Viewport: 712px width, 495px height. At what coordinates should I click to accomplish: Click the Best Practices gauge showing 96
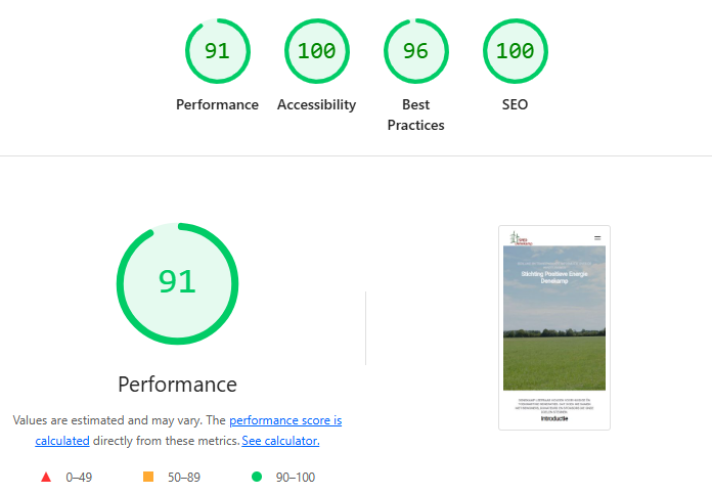[415, 52]
